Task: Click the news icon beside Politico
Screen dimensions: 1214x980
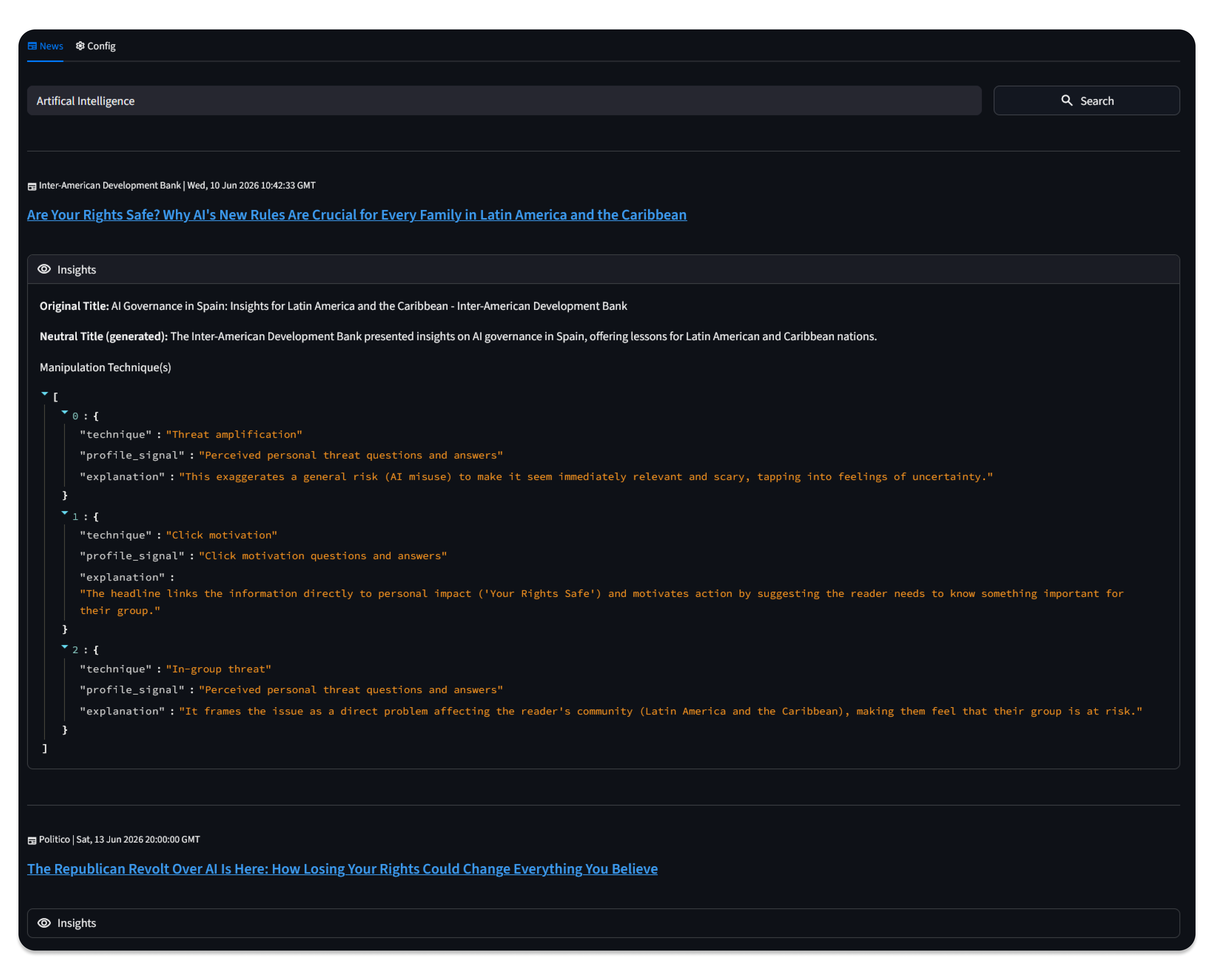Action: click(32, 840)
